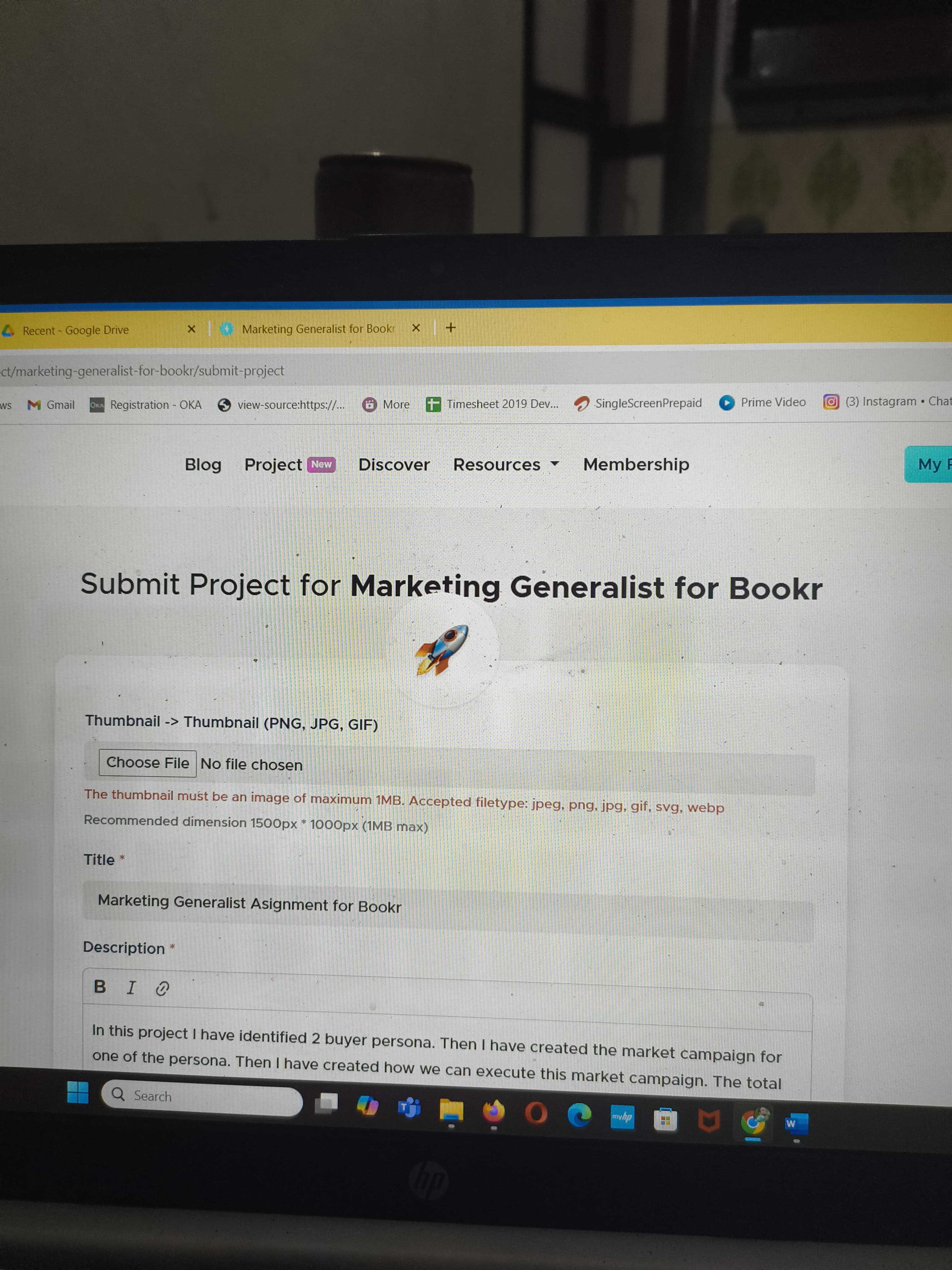Toggle italic formatting in Description editor
Viewport: 952px width, 1270px height.
click(131, 988)
